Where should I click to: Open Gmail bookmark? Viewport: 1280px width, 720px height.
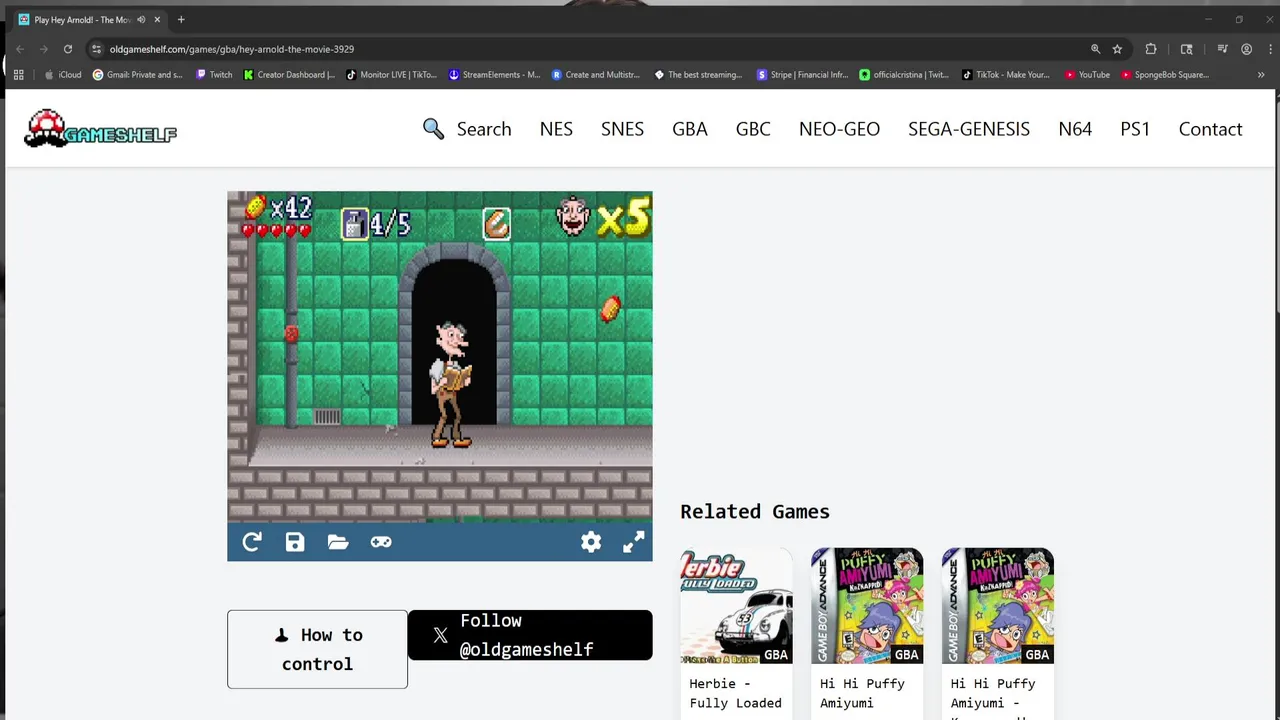[138, 74]
